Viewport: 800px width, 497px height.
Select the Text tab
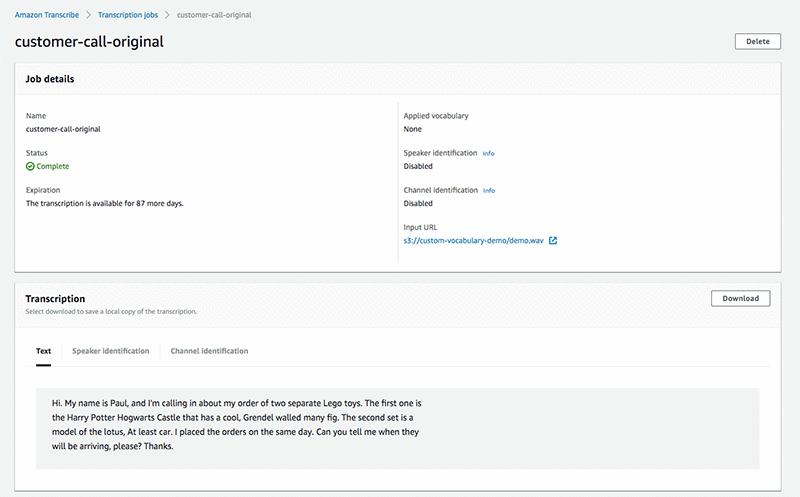coord(43,351)
